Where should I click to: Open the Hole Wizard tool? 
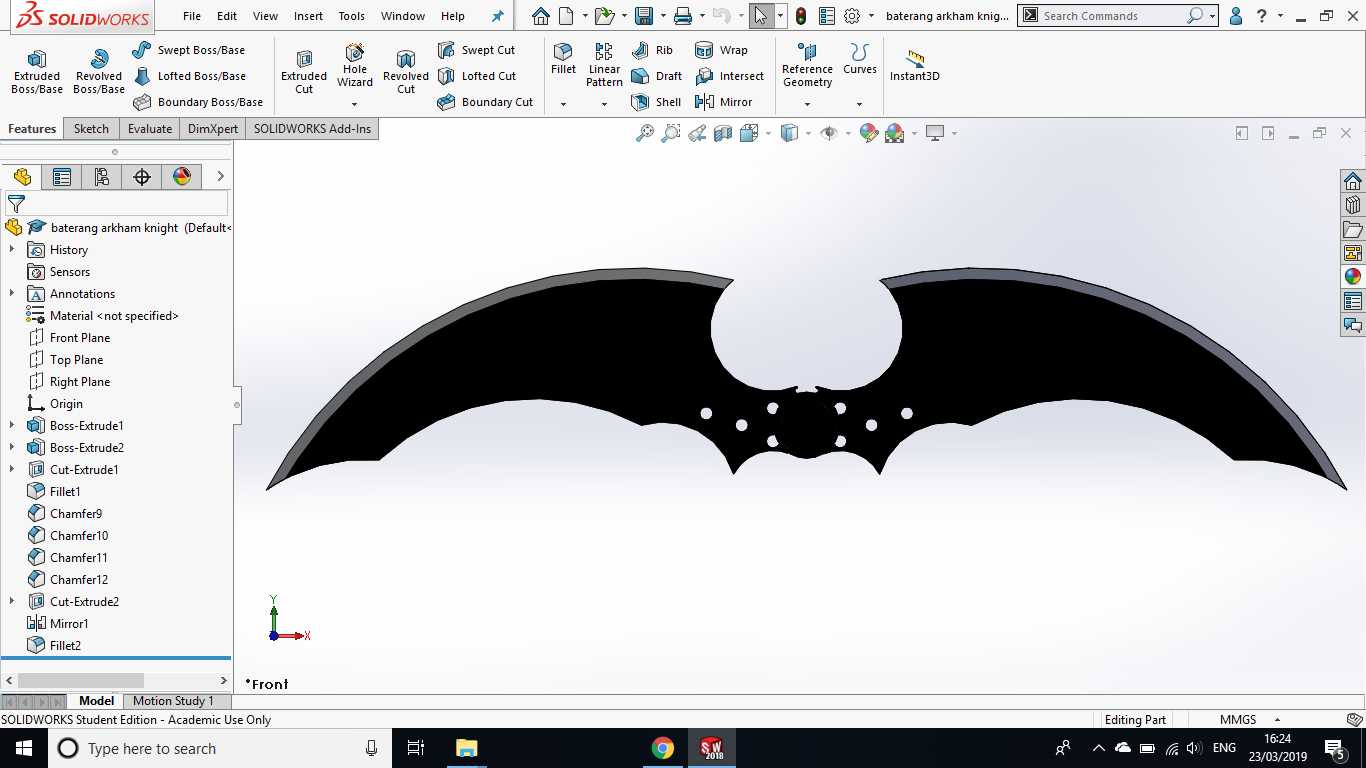point(355,66)
